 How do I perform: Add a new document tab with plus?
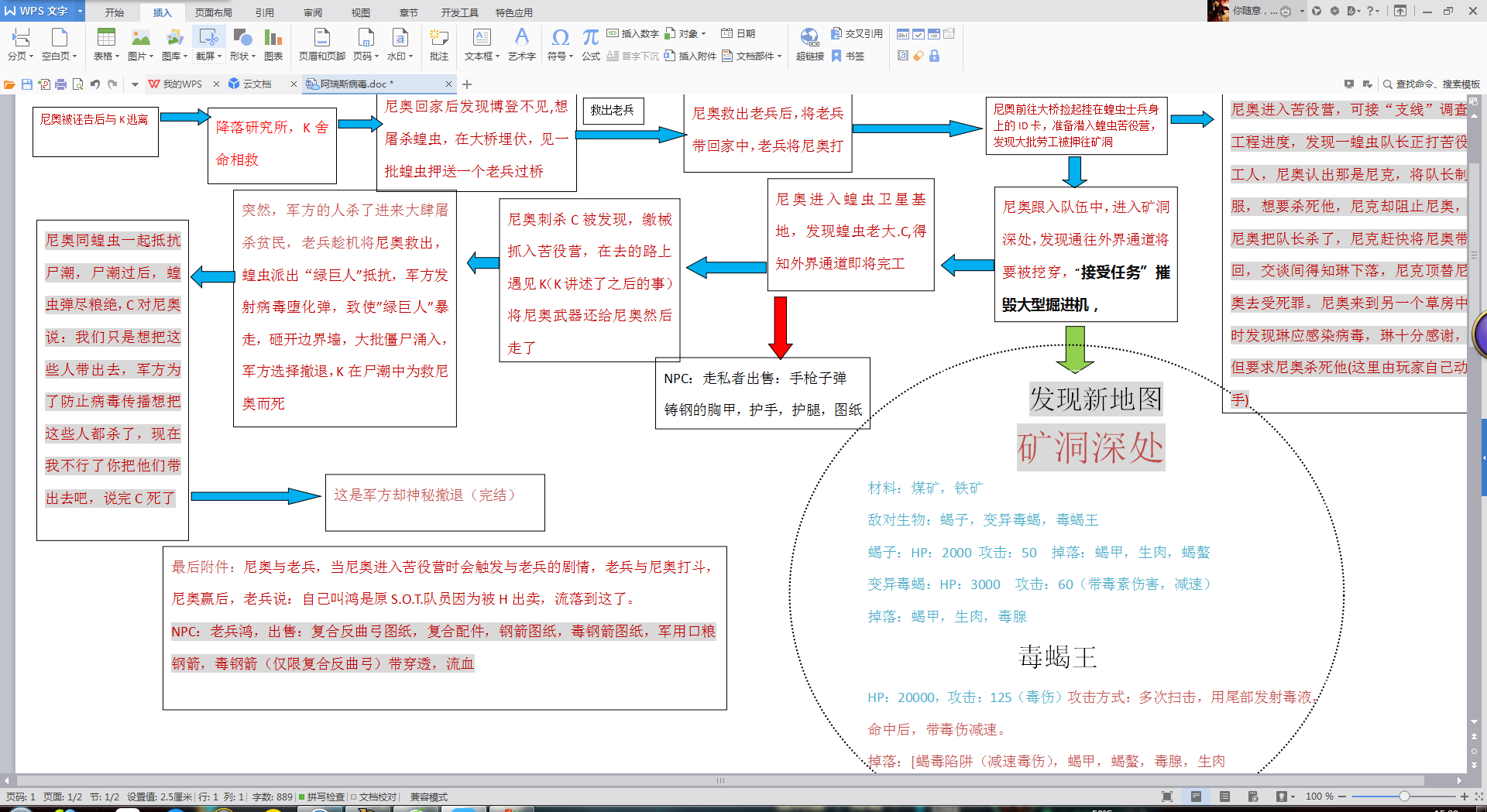(x=467, y=84)
